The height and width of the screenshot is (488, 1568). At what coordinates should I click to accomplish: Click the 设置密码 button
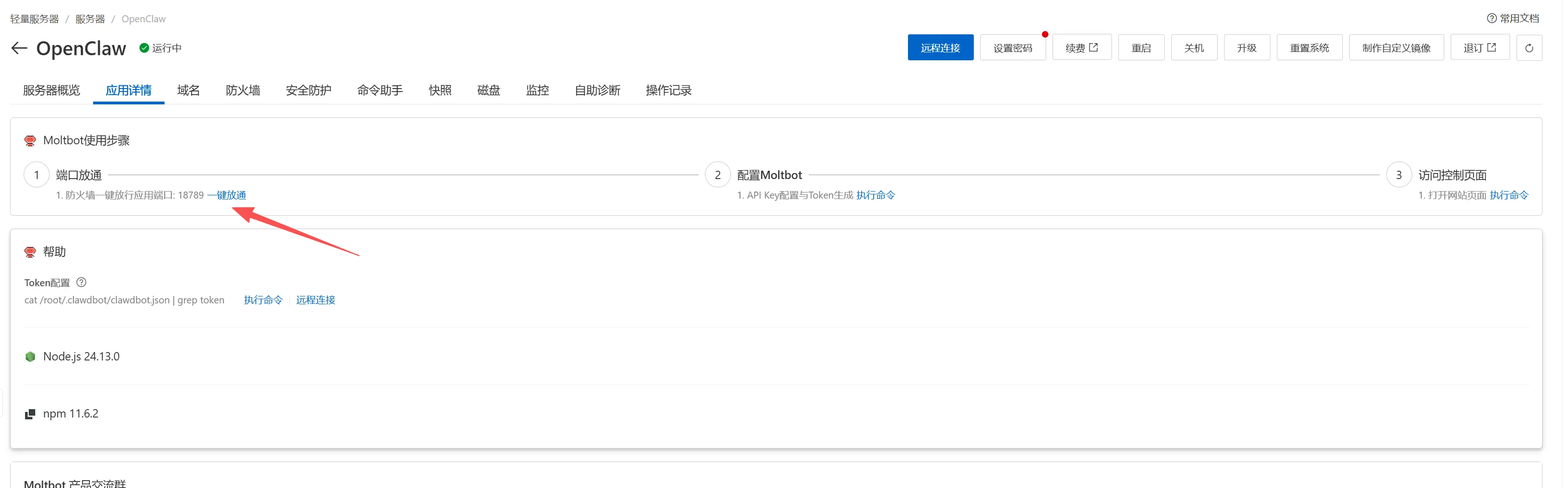[1012, 47]
